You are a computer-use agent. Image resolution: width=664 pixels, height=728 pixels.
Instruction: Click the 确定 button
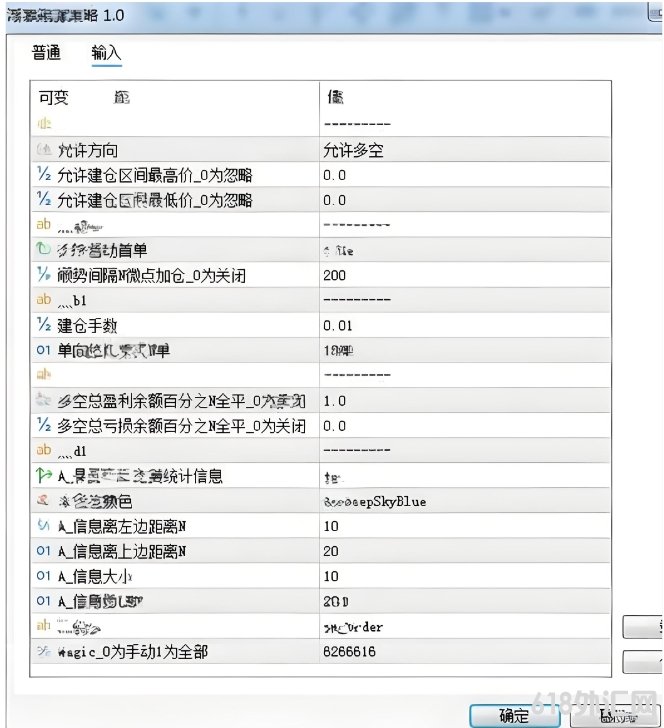(x=514, y=715)
